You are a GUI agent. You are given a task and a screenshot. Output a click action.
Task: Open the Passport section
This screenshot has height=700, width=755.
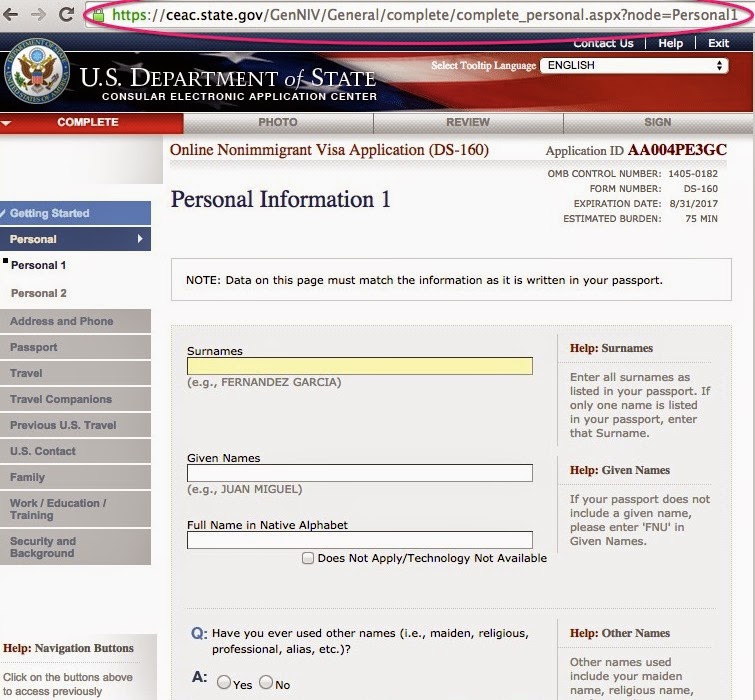click(75, 347)
